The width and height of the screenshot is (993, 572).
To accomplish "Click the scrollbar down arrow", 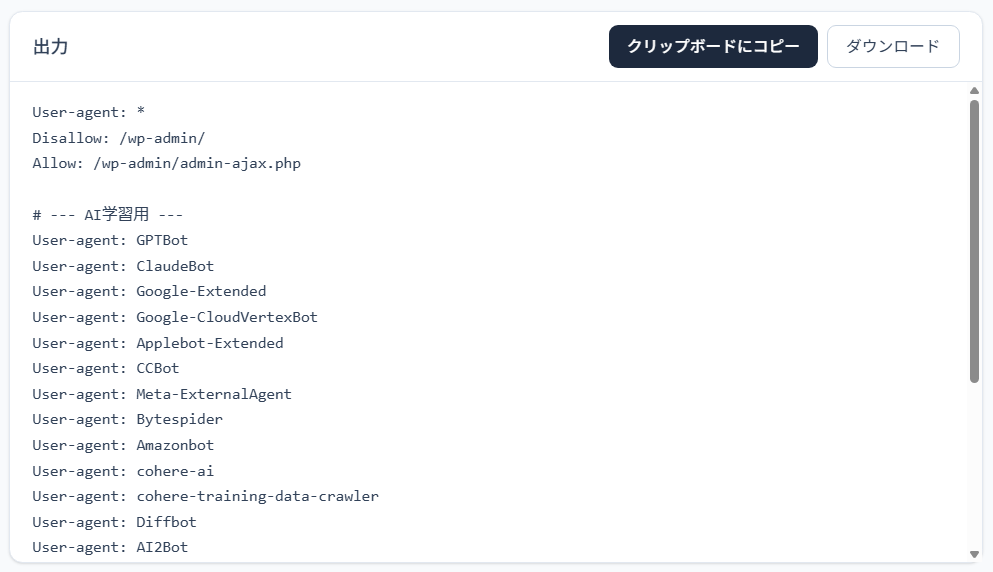I will pyautogui.click(x=974, y=554).
